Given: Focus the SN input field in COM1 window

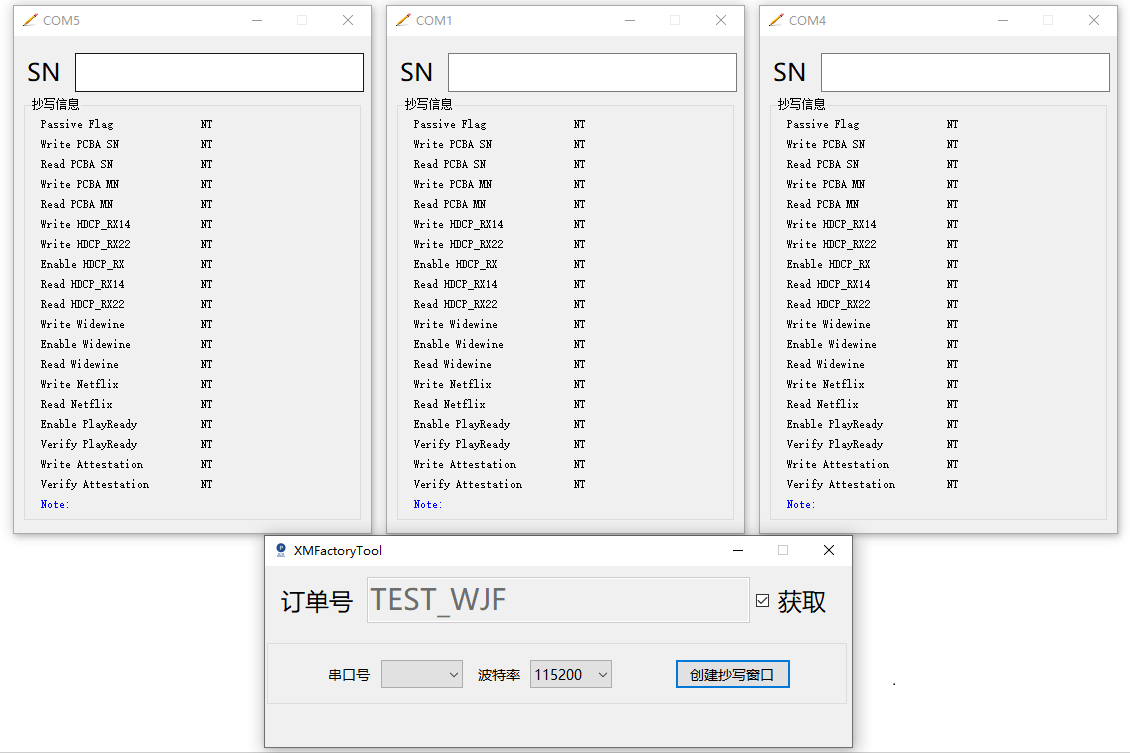Looking at the screenshot, I should coord(592,72).
